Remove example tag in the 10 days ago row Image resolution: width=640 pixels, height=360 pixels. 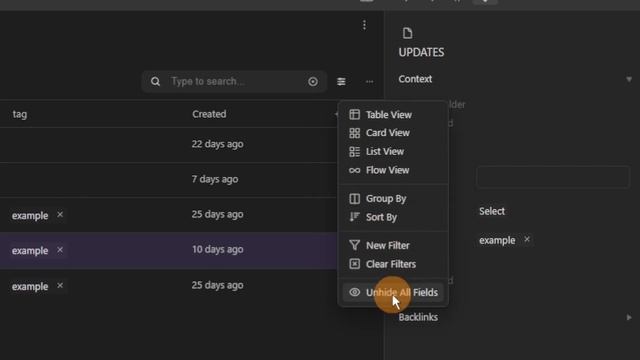click(60, 250)
